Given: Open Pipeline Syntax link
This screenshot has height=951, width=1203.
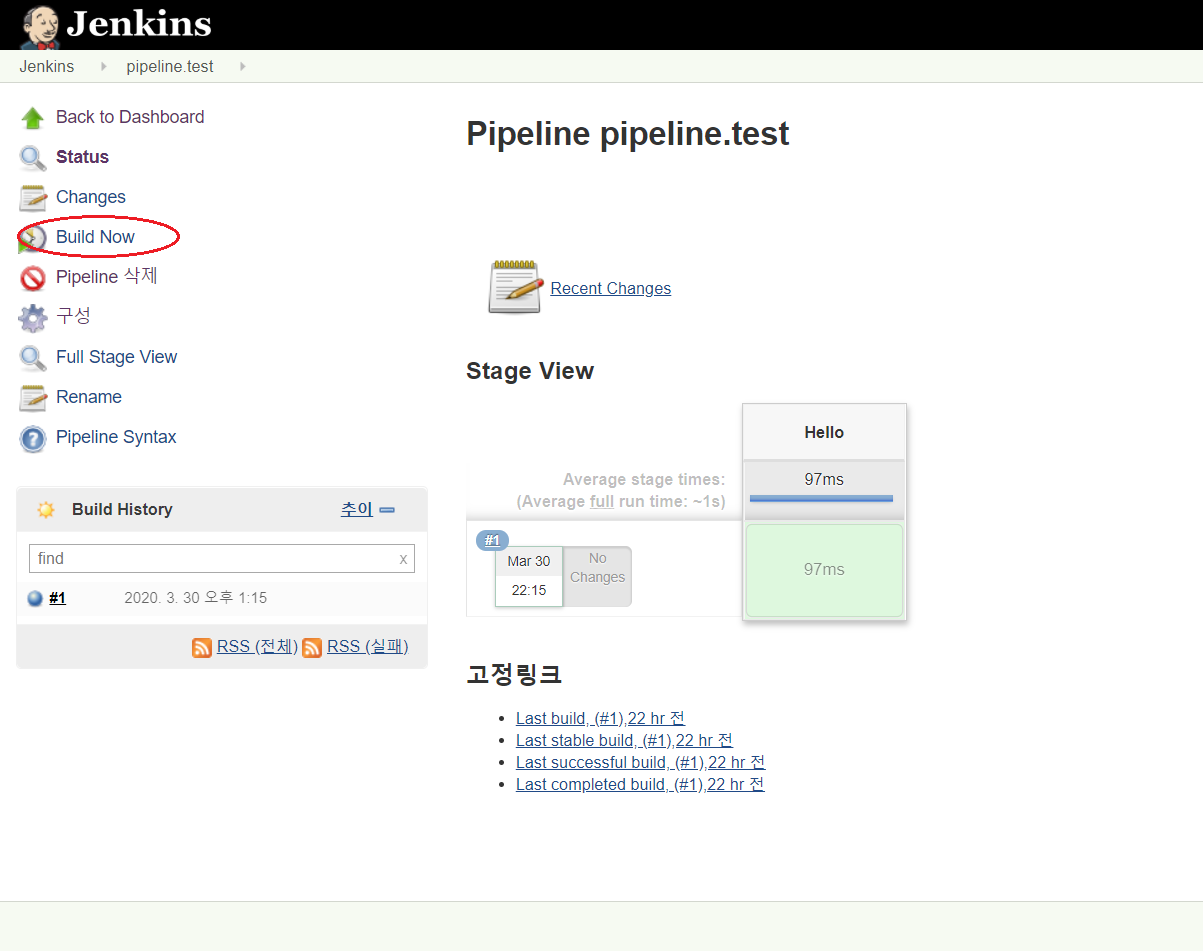Looking at the screenshot, I should (x=116, y=437).
